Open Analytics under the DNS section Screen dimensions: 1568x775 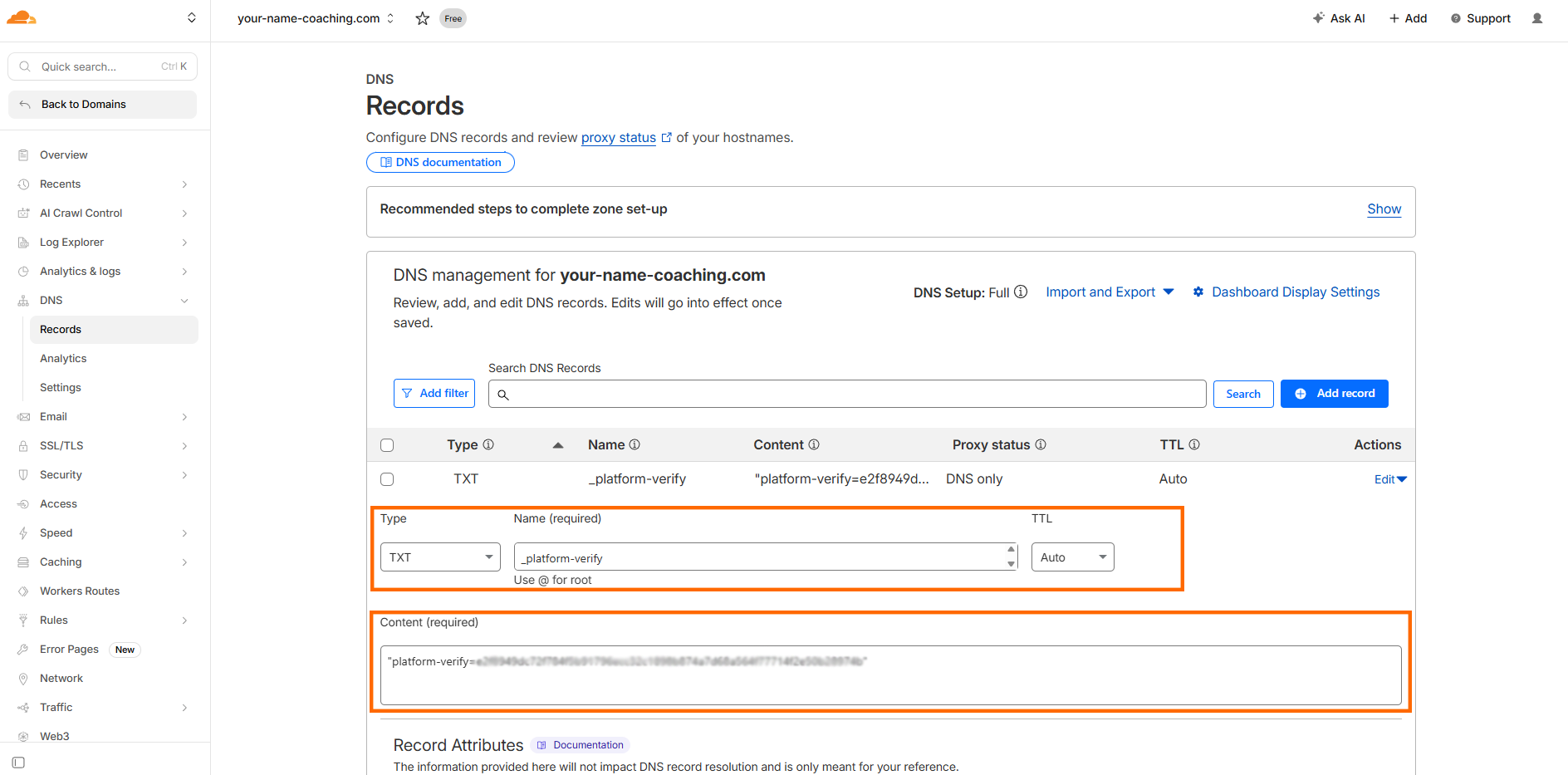click(63, 358)
